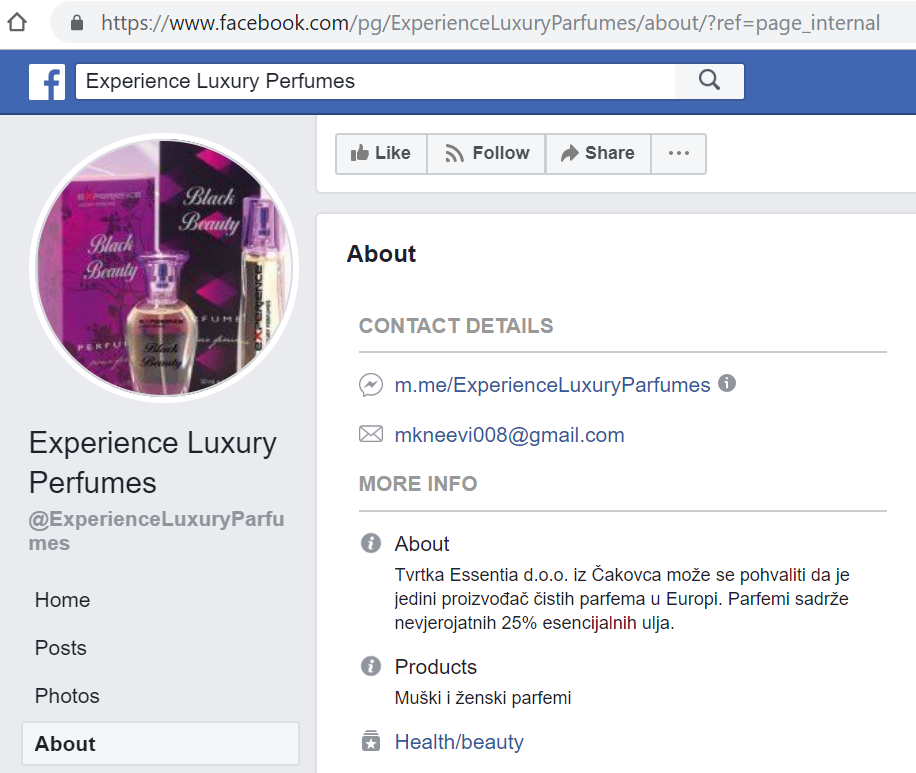
Task: Switch to the Photos tab
Action: pos(67,696)
